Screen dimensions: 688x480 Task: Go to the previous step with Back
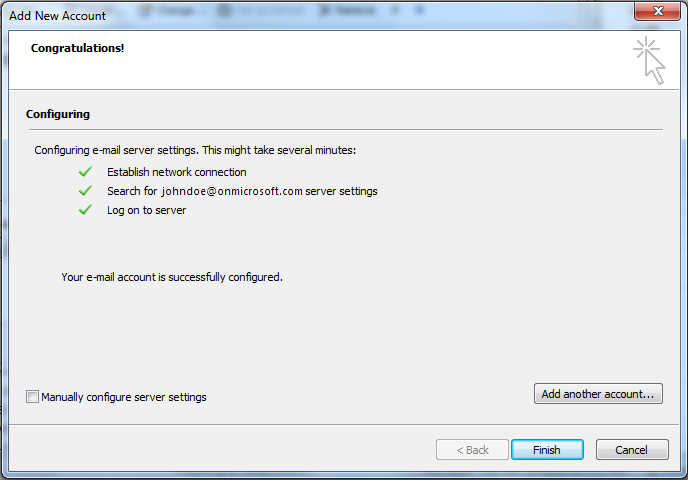click(x=472, y=450)
